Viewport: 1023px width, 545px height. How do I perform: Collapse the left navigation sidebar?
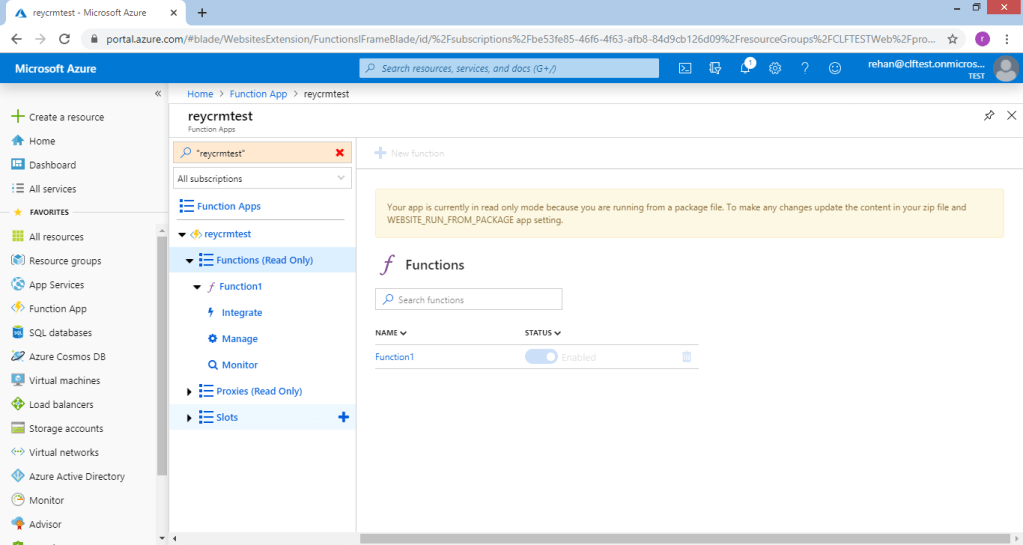pyautogui.click(x=157, y=93)
